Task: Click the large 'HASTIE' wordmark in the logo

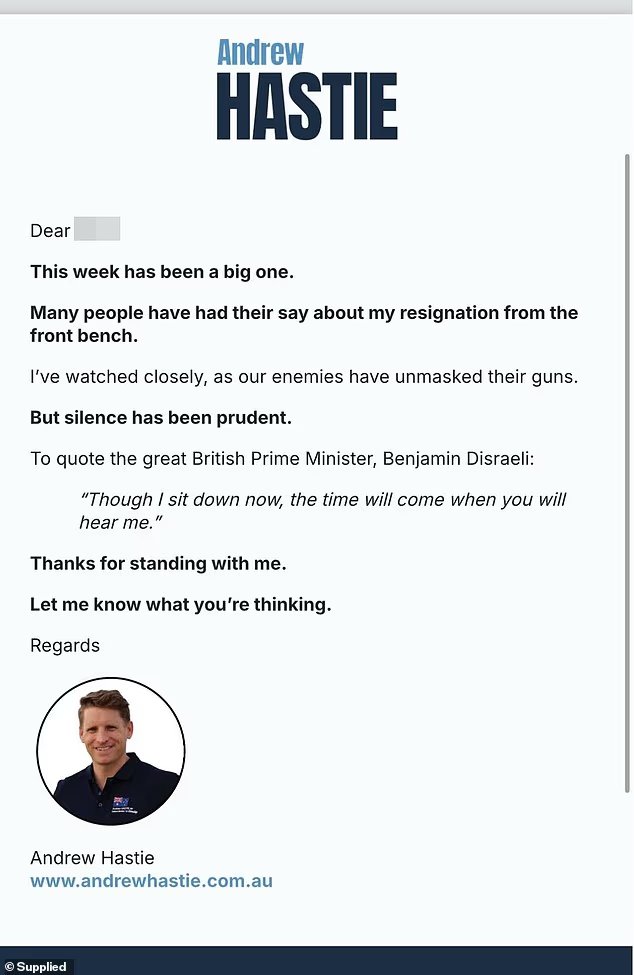Action: point(307,107)
